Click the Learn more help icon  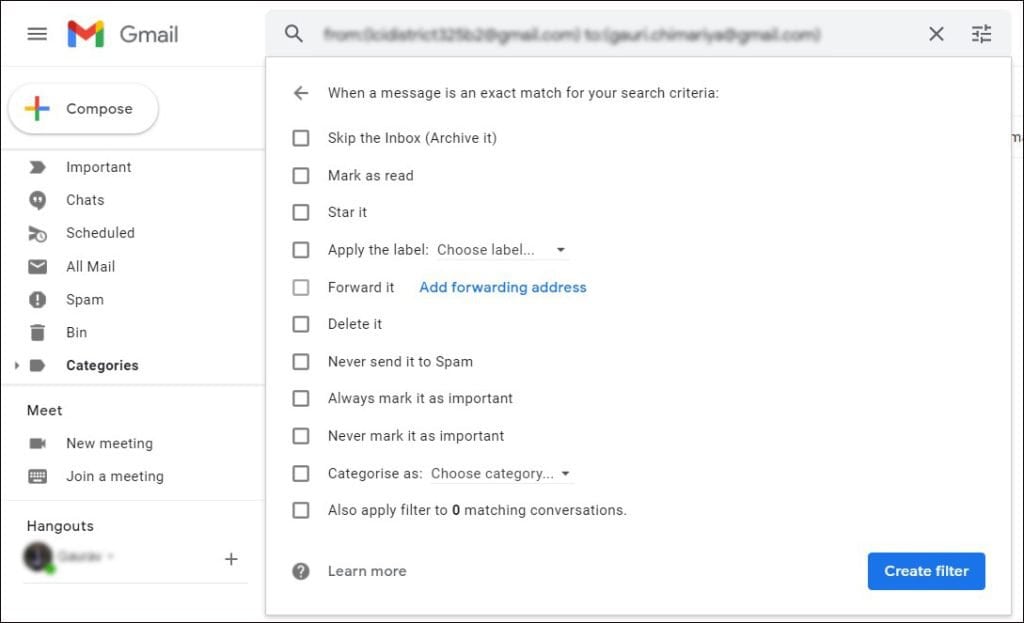(x=301, y=570)
